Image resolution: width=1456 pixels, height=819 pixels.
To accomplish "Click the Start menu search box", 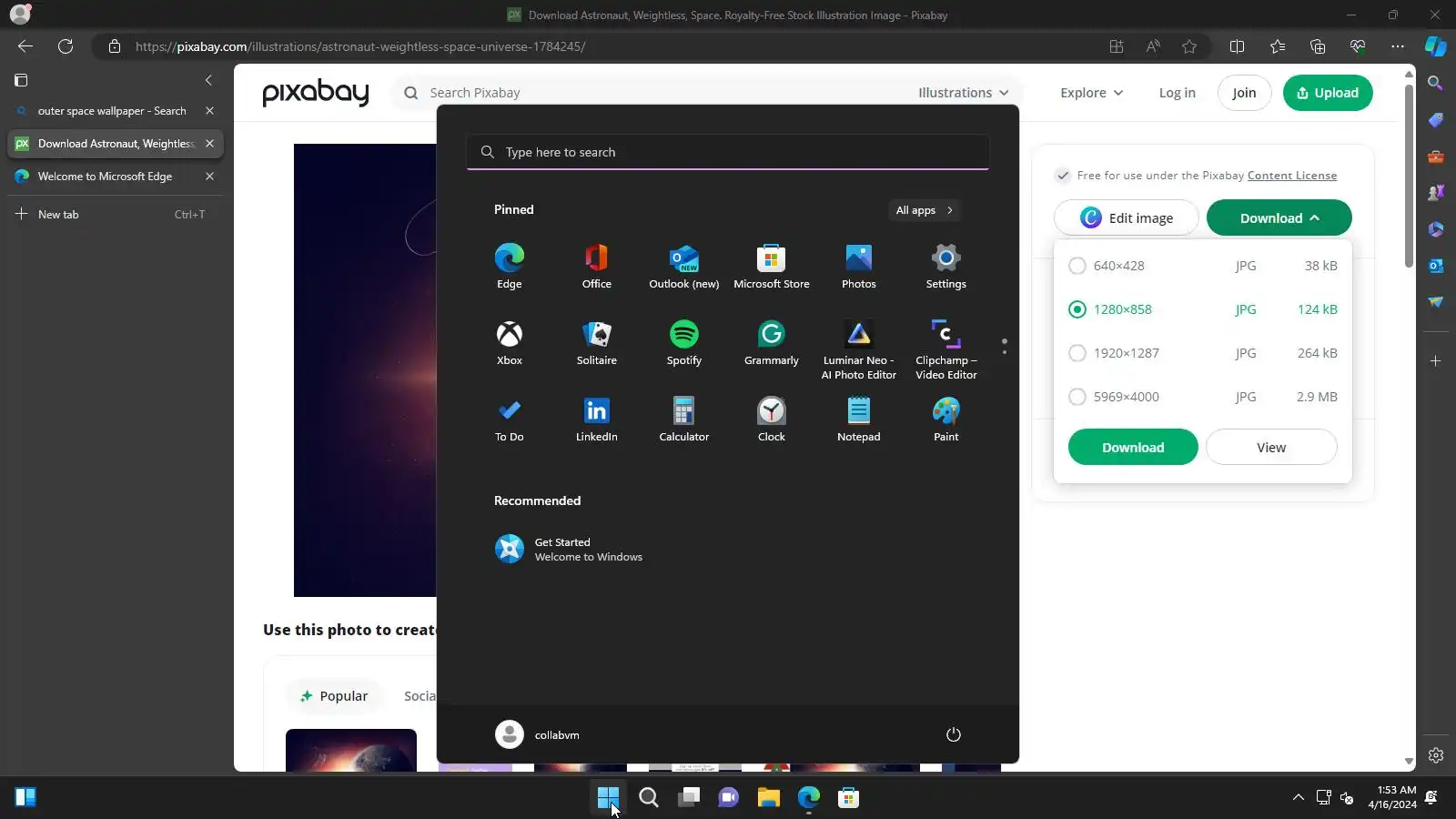I will [x=728, y=152].
